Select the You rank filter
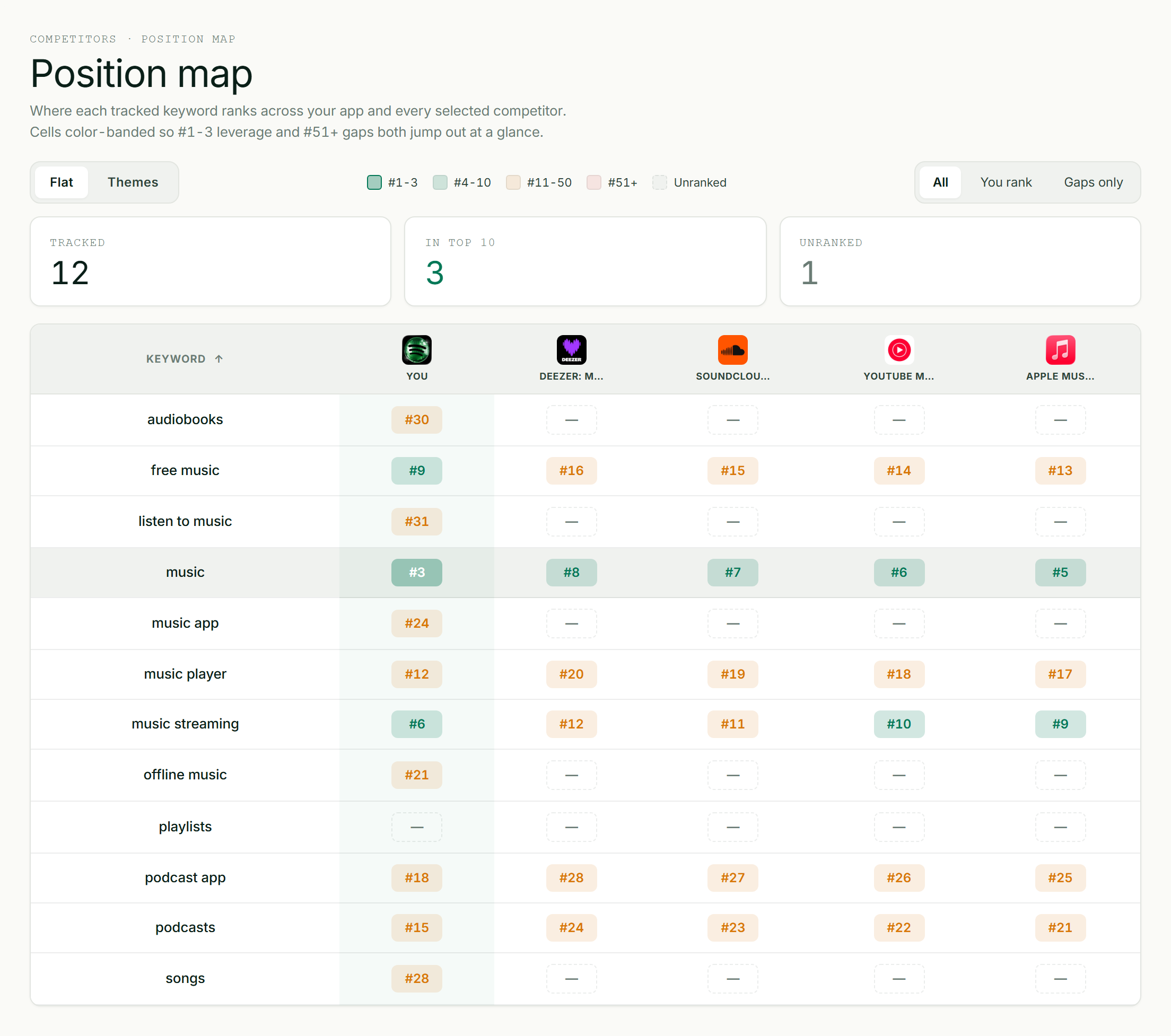The width and height of the screenshot is (1171, 1036). coord(1006,182)
